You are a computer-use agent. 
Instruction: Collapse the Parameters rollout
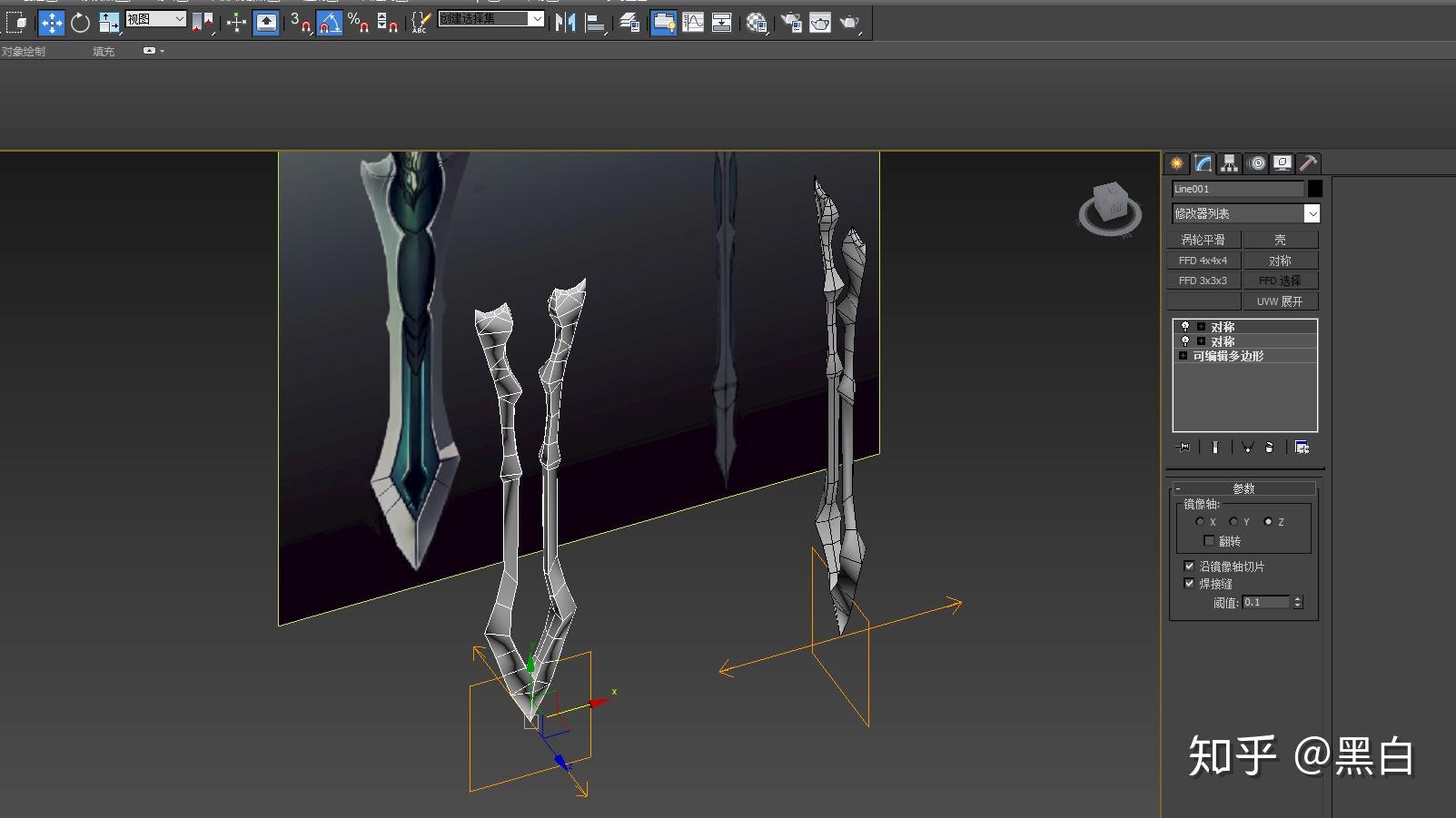point(1243,488)
